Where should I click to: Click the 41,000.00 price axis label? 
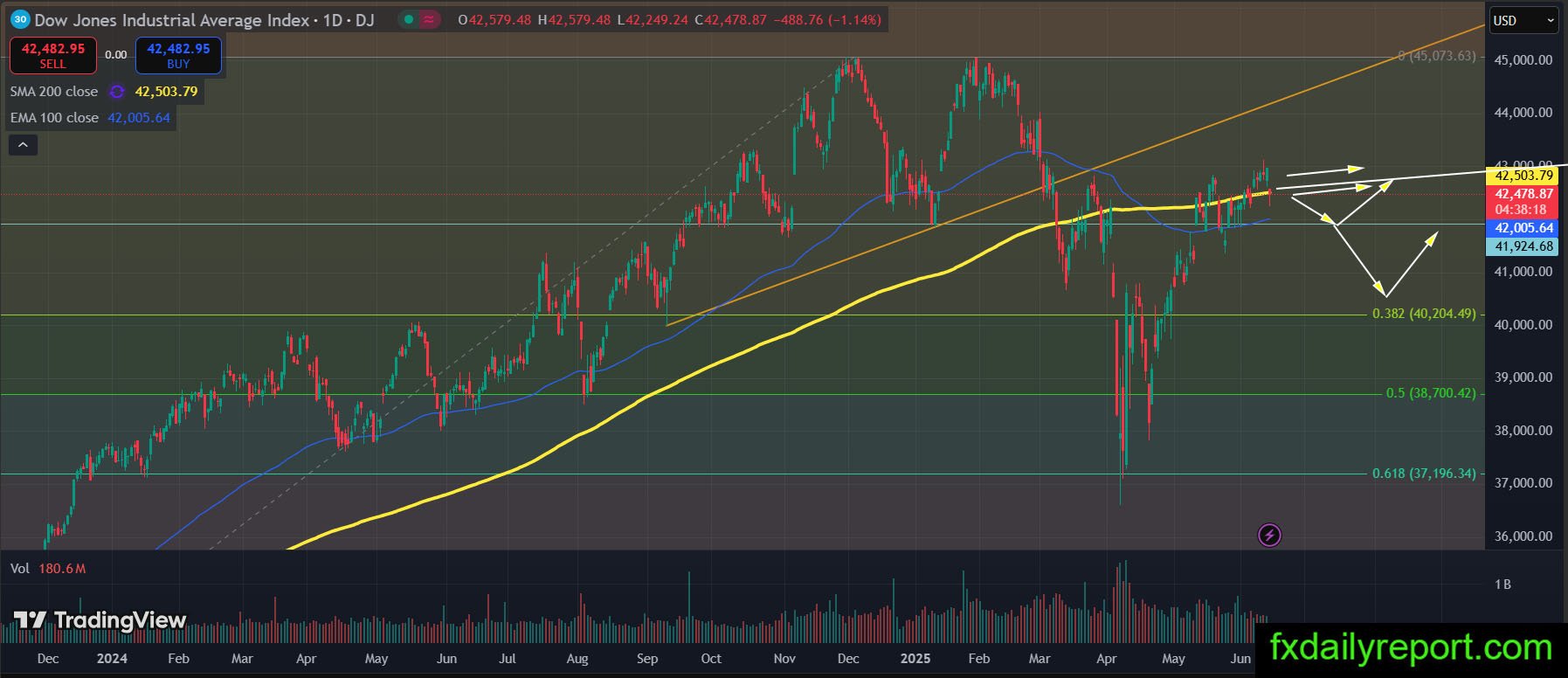pos(1523,271)
